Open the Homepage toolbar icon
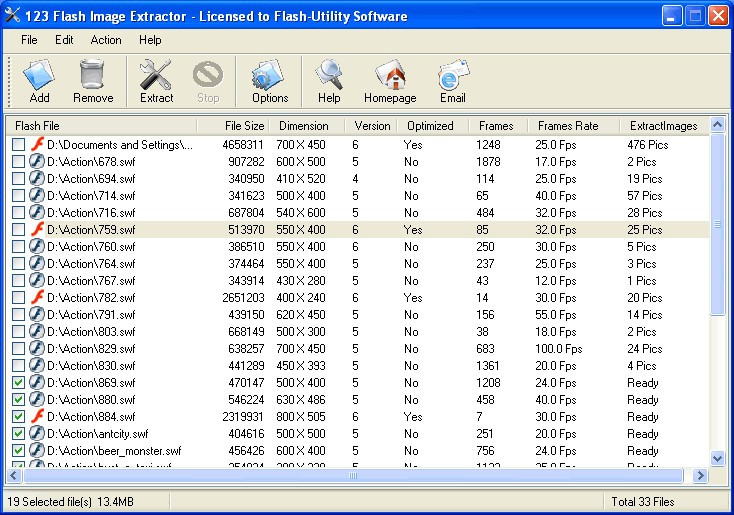The width and height of the screenshot is (734, 515). coord(390,74)
